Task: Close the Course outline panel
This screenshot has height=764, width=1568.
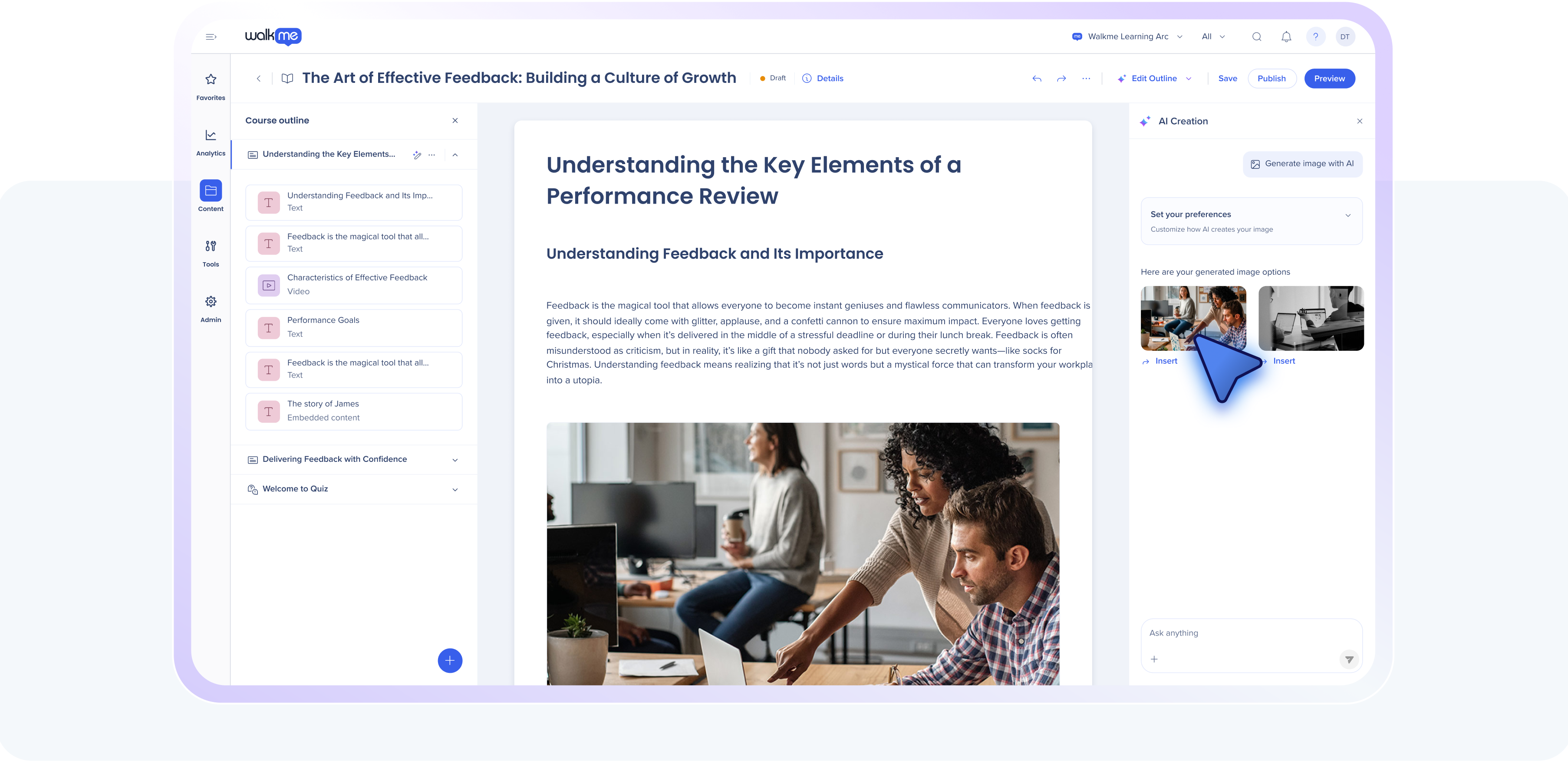Action: click(x=455, y=121)
